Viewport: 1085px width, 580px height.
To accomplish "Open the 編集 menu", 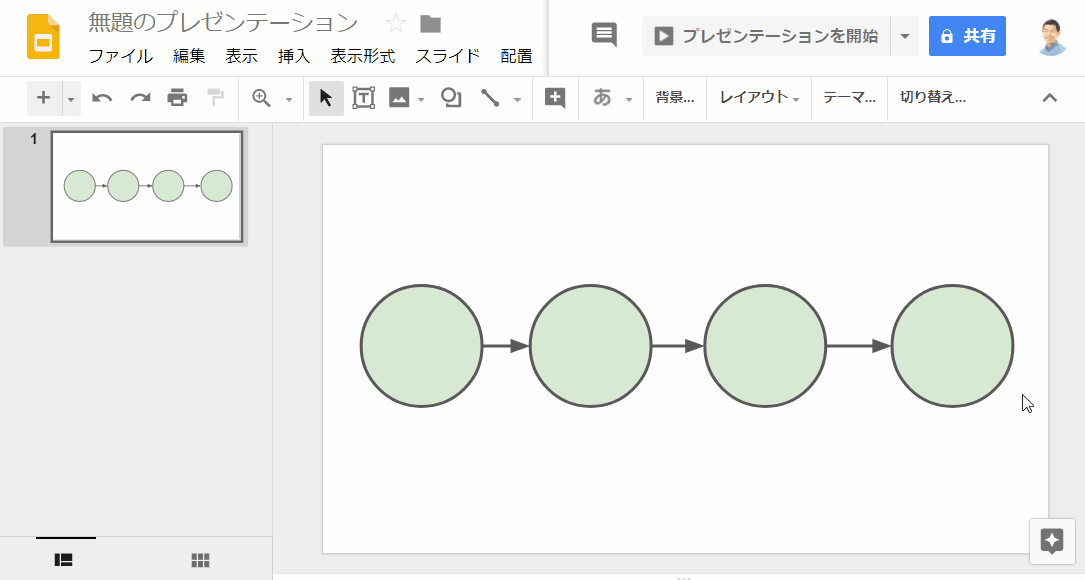I will click(x=189, y=56).
